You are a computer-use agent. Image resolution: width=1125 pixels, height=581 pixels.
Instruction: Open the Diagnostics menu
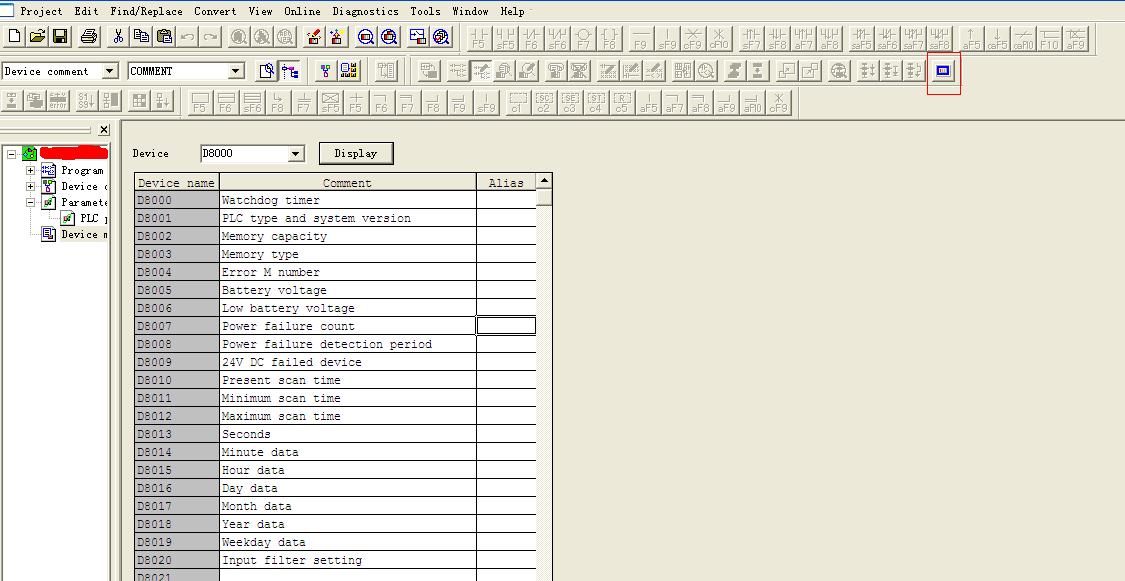pos(365,11)
